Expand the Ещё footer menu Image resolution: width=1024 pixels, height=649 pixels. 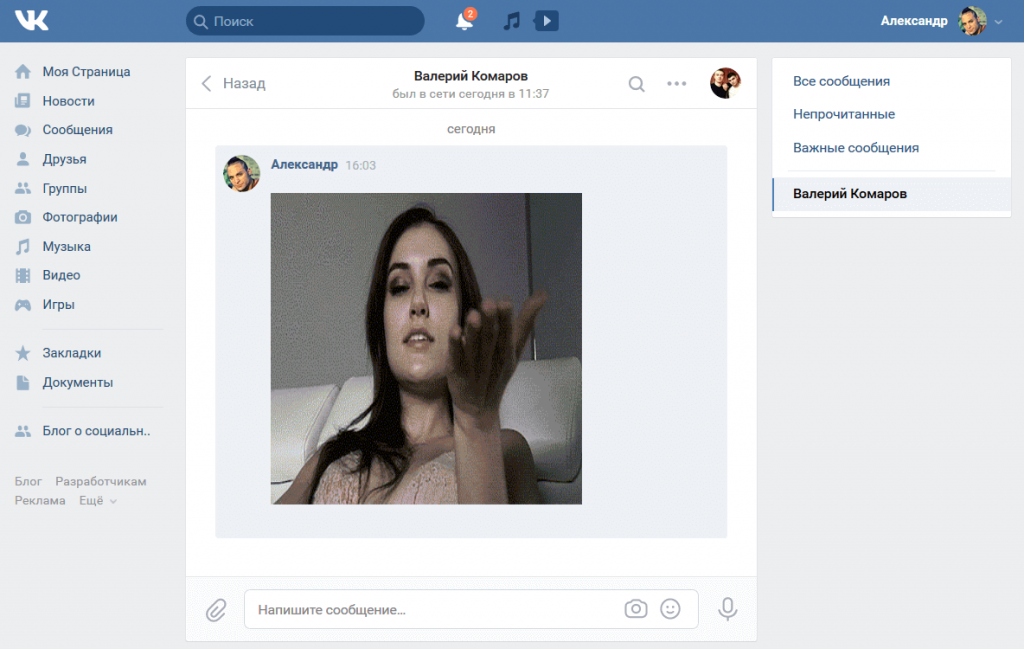point(98,501)
